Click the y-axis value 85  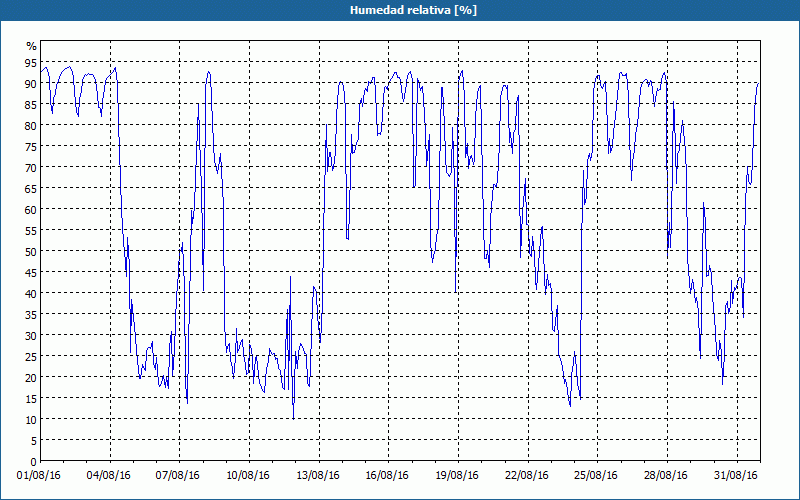(x=31, y=104)
